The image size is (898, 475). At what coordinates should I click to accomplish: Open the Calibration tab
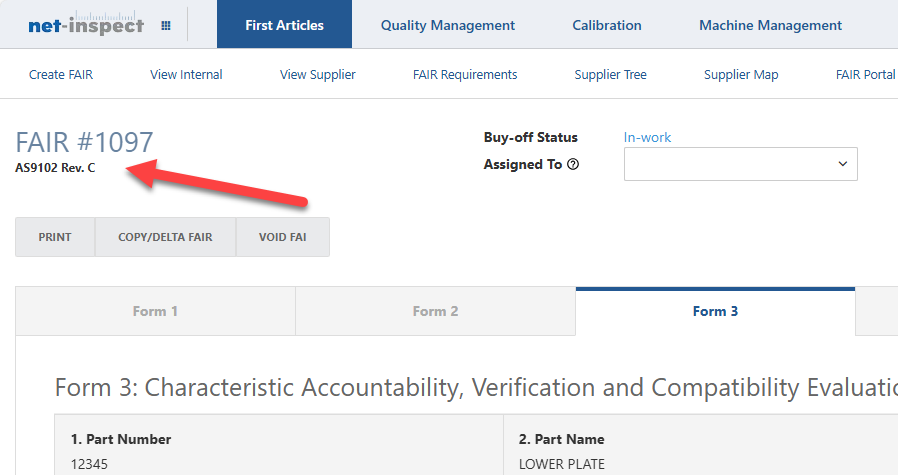(x=607, y=25)
